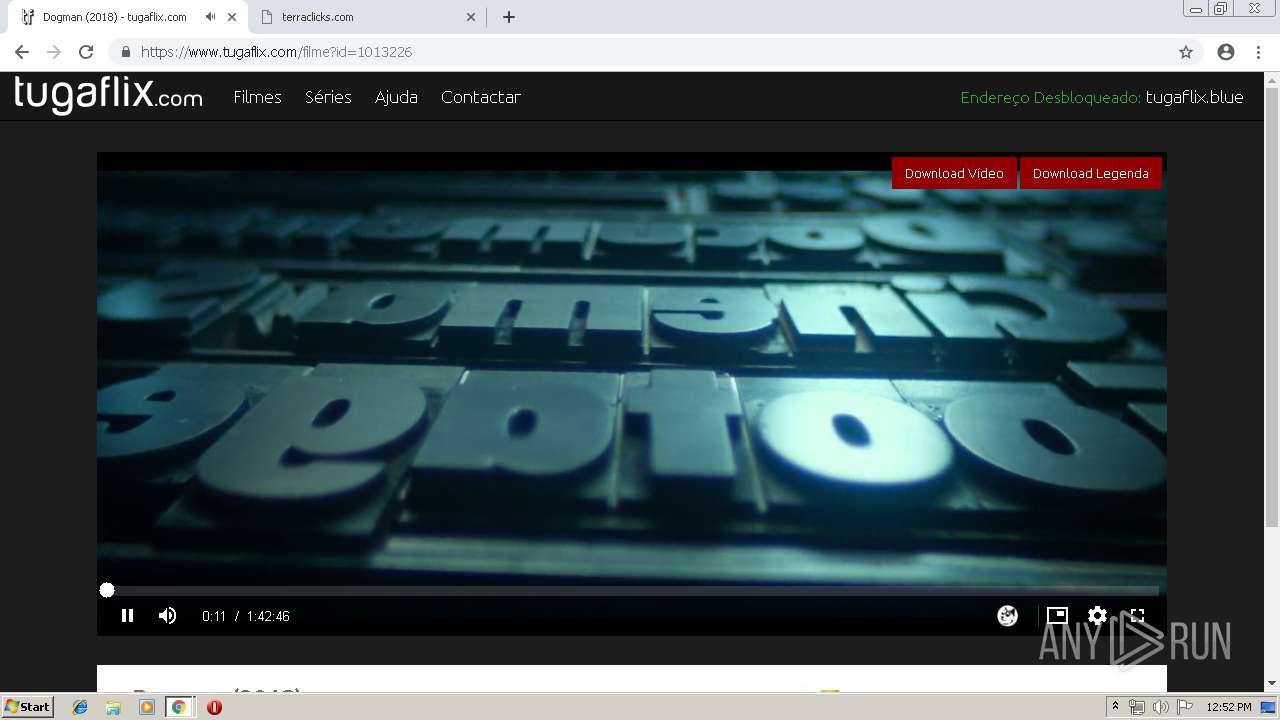Click the Chrome taskbar button
This screenshot has height=720, width=1280.
[x=179, y=707]
